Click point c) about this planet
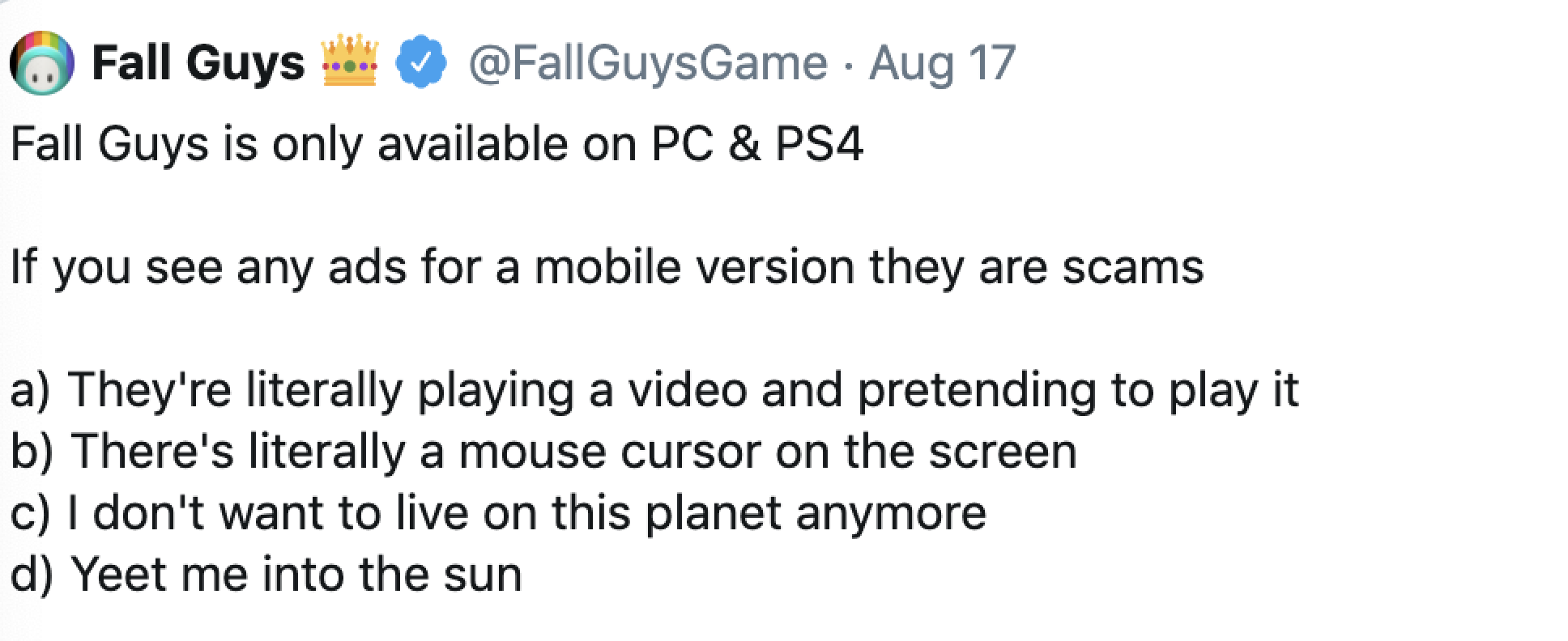 498,513
